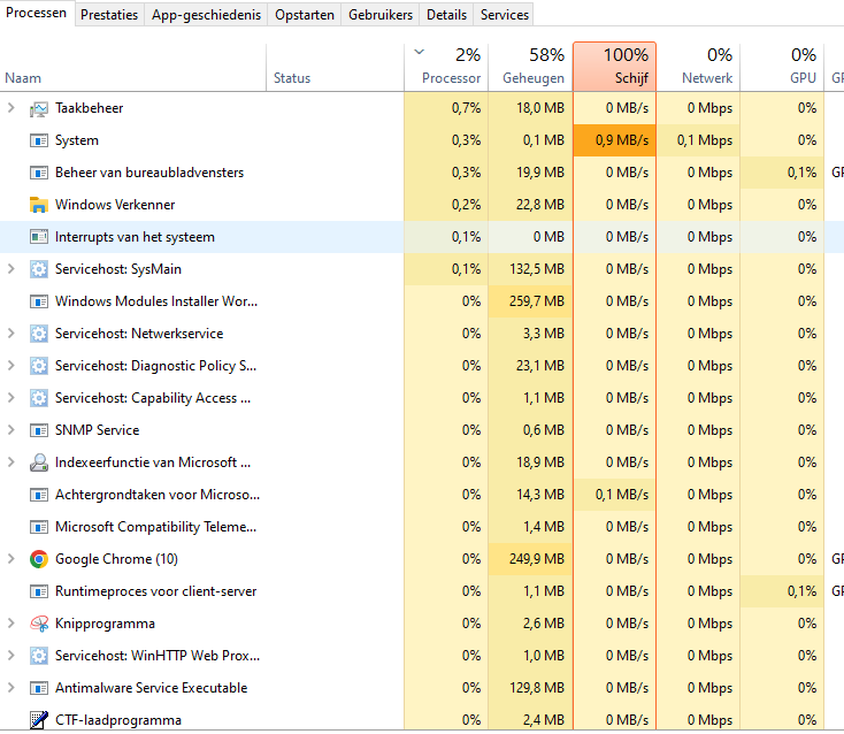844x734 pixels.
Task: Click the Runtimeproces voor client-server icon
Action: pyautogui.click(x=39, y=592)
